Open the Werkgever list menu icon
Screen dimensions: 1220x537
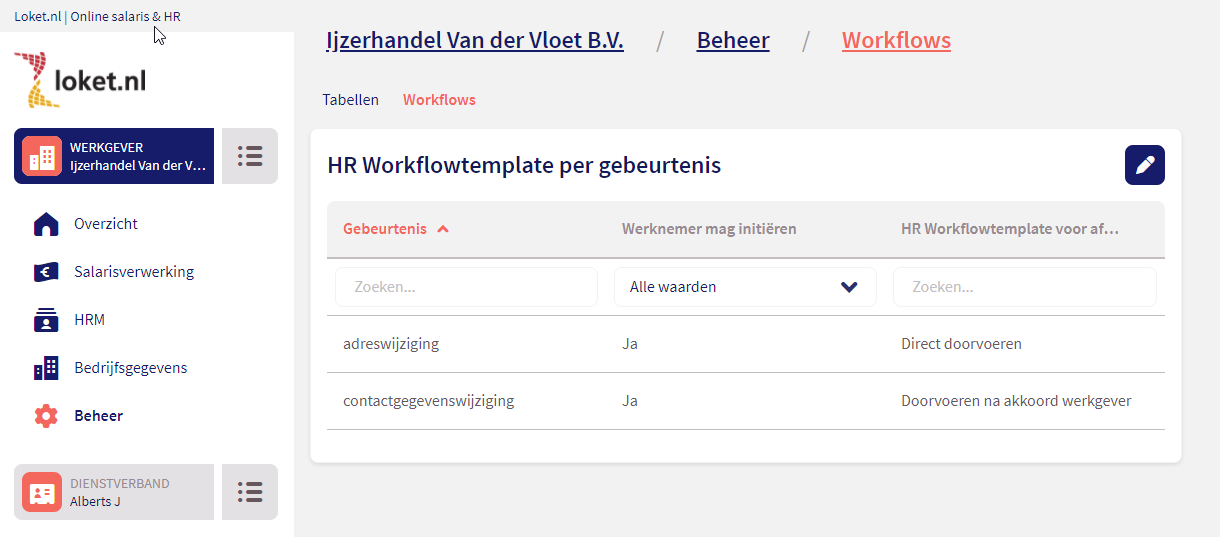249,156
